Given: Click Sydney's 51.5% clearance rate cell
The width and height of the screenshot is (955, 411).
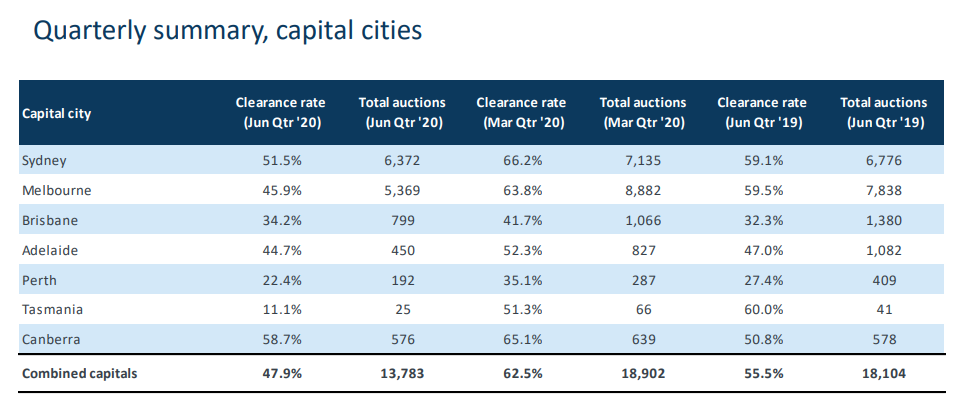Looking at the screenshot, I should 283,161.
